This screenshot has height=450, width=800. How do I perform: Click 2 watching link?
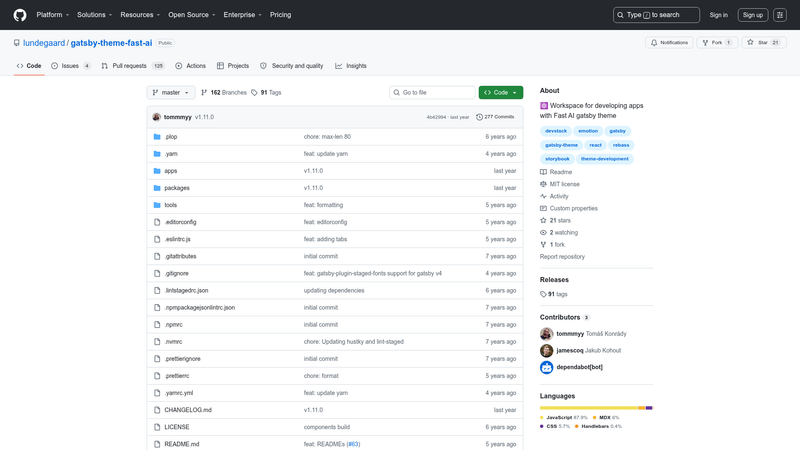click(559, 233)
